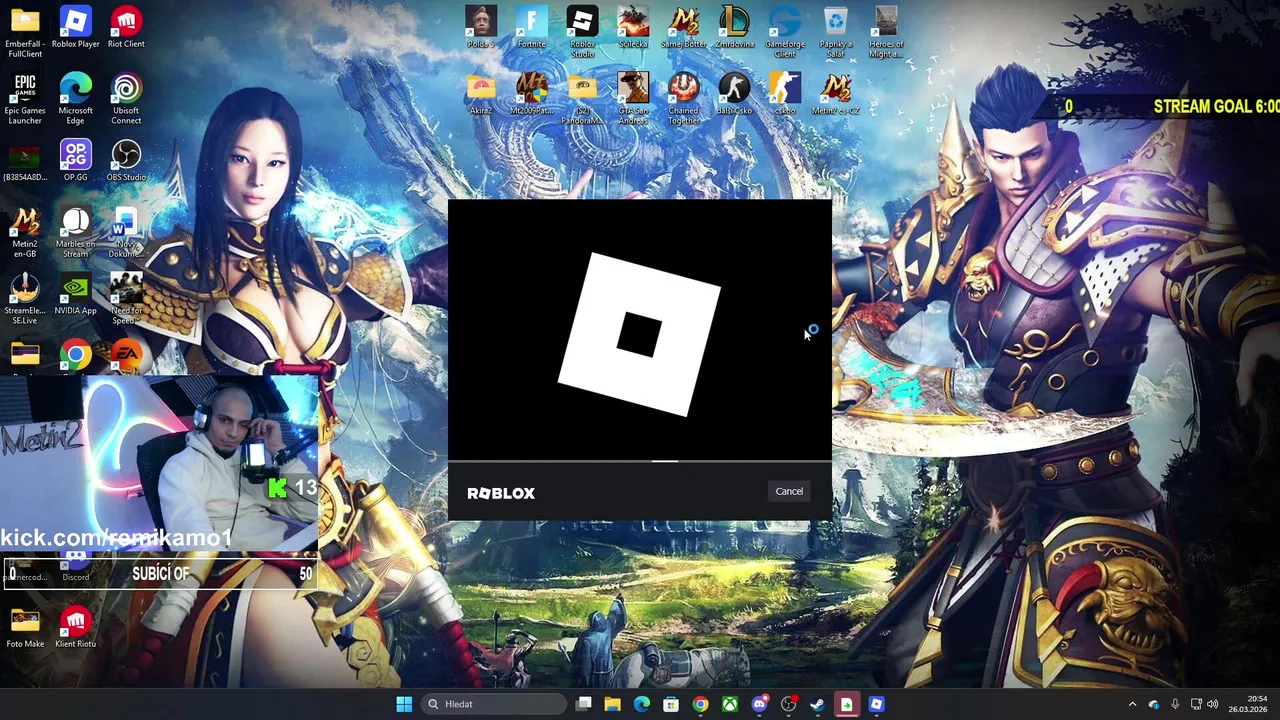Open Steam from taskbar
Viewport: 1280px width, 720px height.
point(817,704)
